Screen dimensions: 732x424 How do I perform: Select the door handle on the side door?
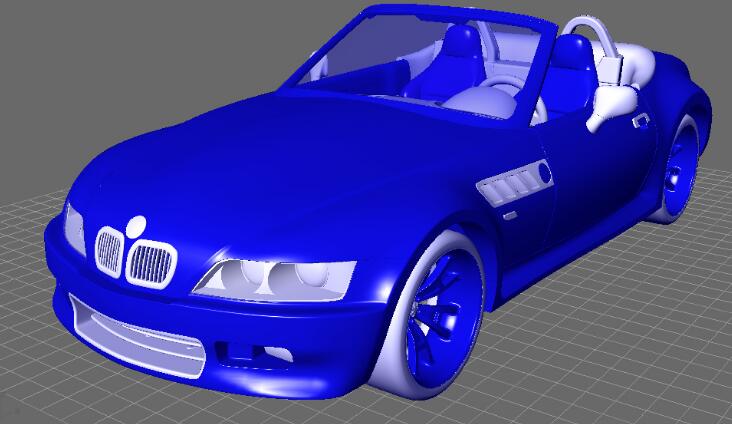pyautogui.click(x=640, y=120)
